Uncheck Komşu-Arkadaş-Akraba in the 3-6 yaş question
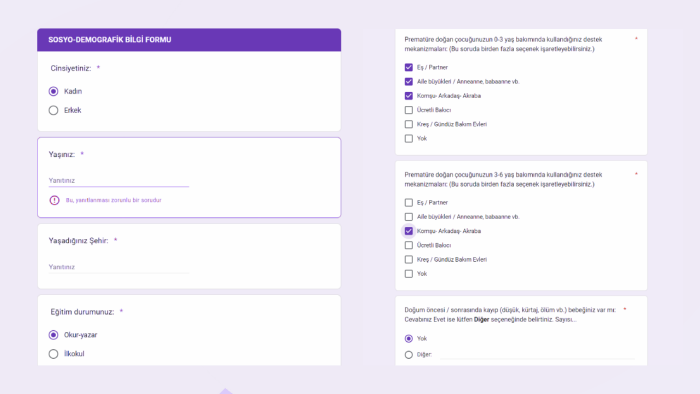The image size is (700, 394). tap(409, 231)
